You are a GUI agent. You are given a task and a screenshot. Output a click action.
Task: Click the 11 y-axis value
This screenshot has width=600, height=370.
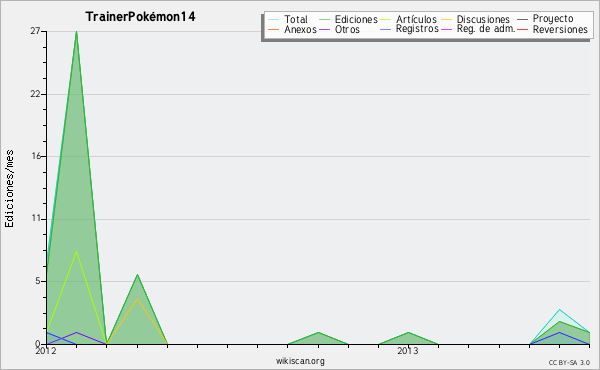(36, 218)
